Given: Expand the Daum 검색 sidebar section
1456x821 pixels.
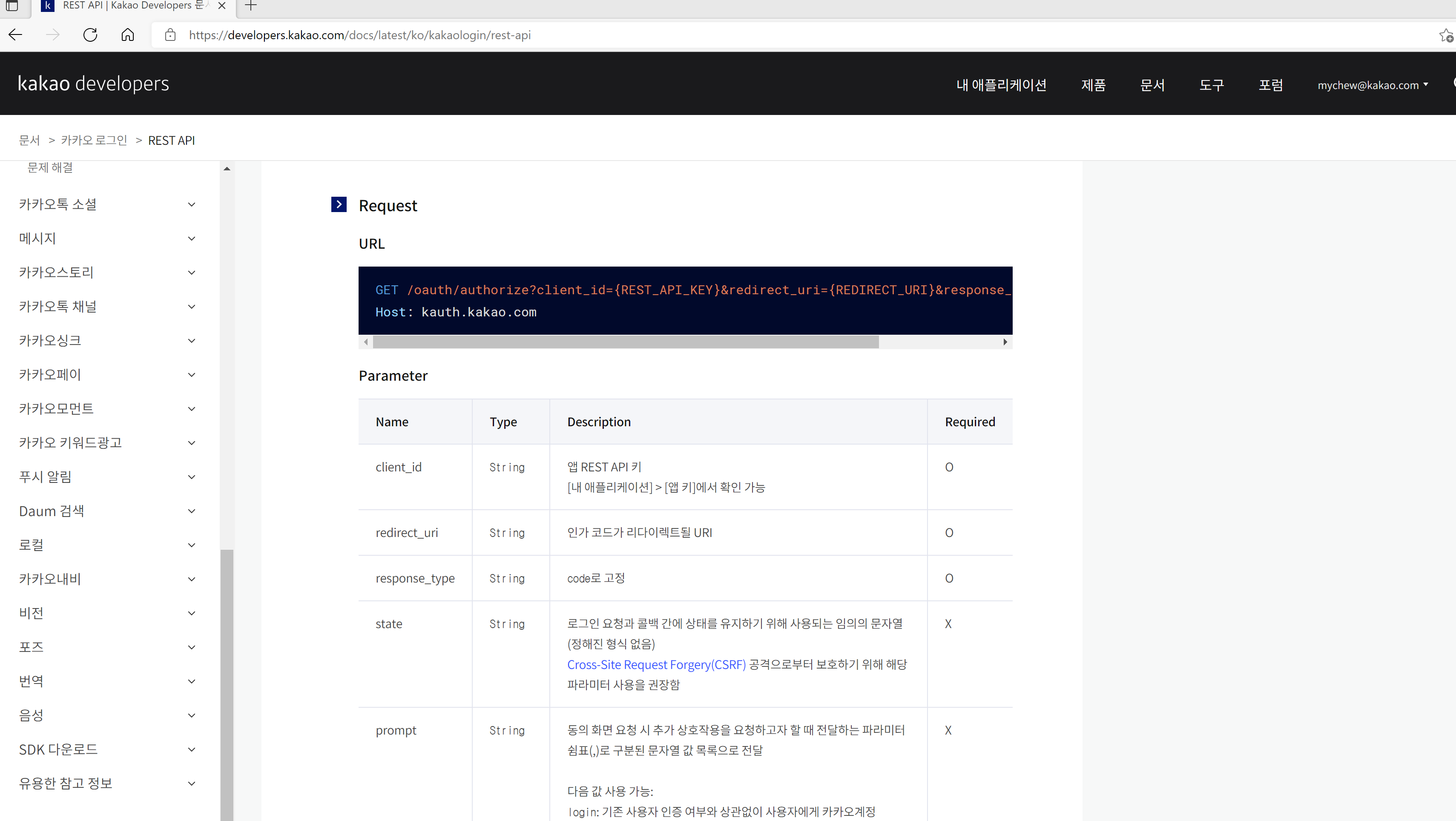Looking at the screenshot, I should [191, 511].
